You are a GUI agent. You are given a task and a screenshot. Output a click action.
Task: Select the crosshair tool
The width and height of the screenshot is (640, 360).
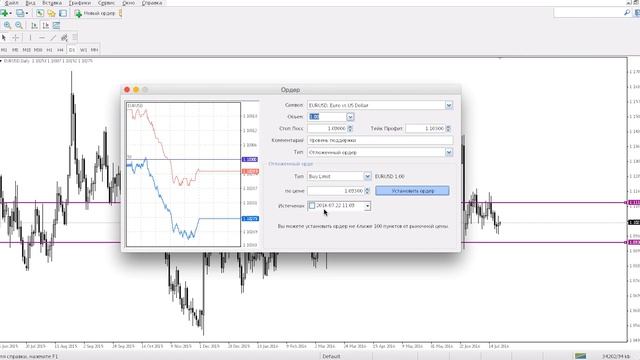(16, 38)
